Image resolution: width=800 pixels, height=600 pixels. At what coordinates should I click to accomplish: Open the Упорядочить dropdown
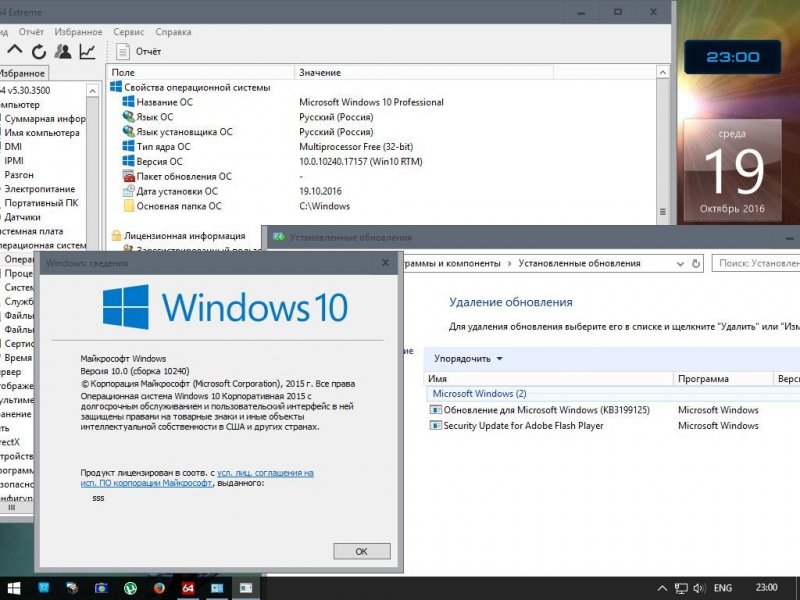pos(468,359)
